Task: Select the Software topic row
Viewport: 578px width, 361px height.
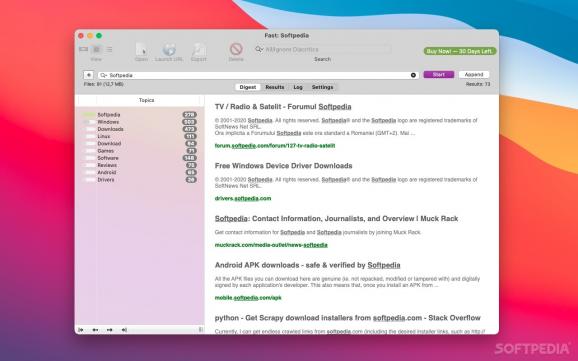Action: coord(139,158)
